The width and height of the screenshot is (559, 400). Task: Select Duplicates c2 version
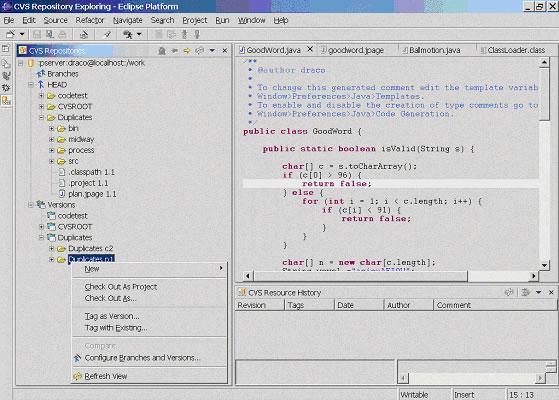pyautogui.click(x=91, y=248)
